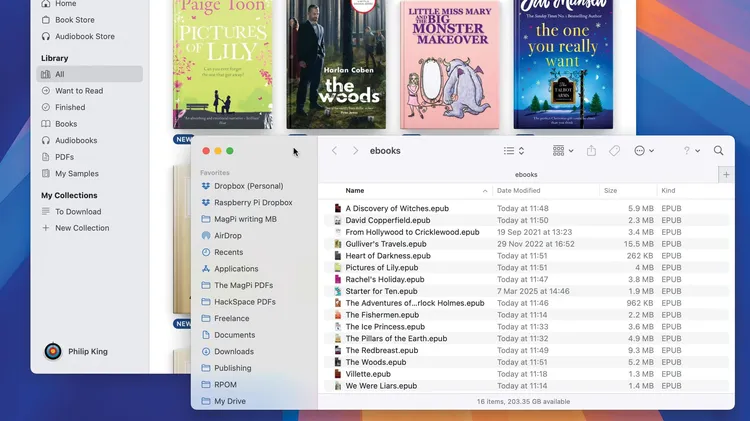The width and height of the screenshot is (750, 421).
Task: Select Pictures of Lily.epub file
Action: [x=526, y=267]
